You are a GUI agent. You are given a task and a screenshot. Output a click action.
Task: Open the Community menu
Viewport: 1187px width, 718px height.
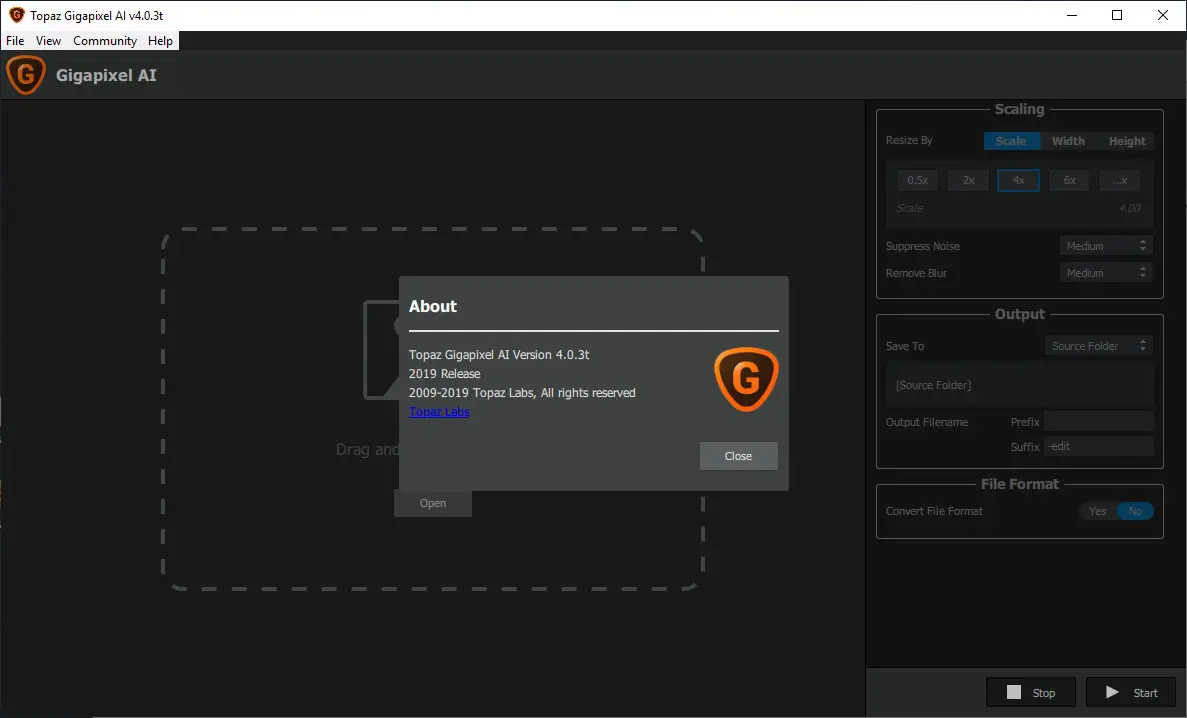click(105, 41)
